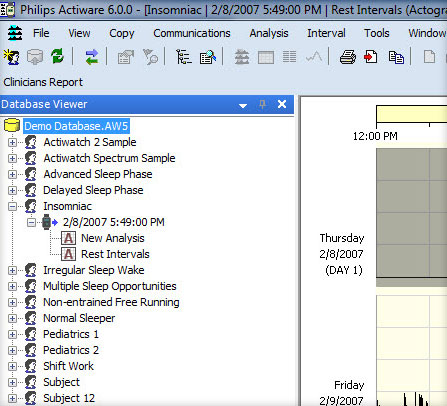
Task: Click the grayed line graph icon
Action: pyautogui.click(x=314, y=57)
